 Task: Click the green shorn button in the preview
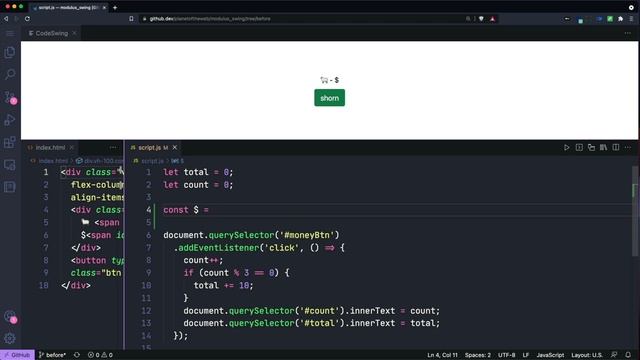pos(329,98)
